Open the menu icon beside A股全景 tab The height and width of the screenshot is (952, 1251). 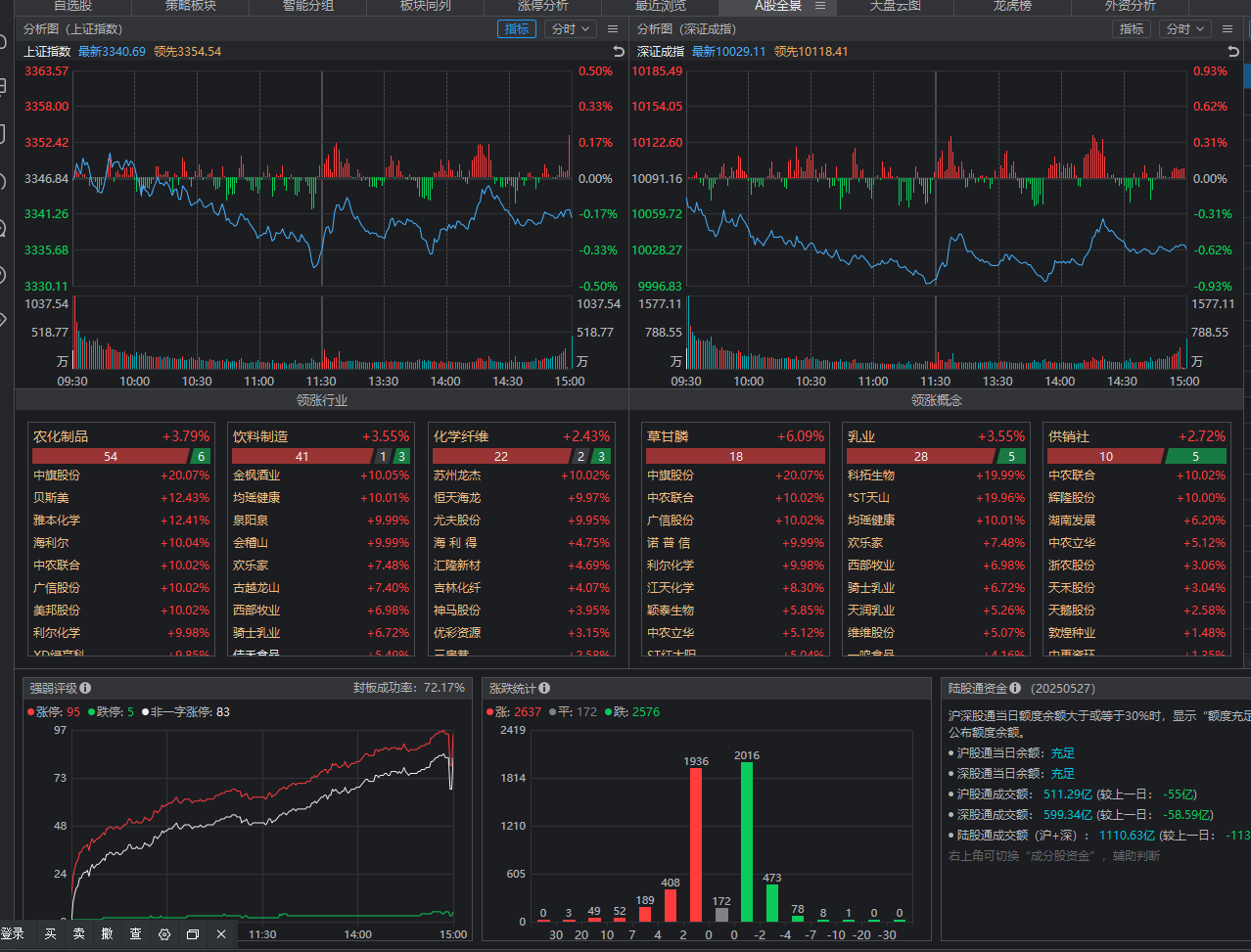pos(820,6)
